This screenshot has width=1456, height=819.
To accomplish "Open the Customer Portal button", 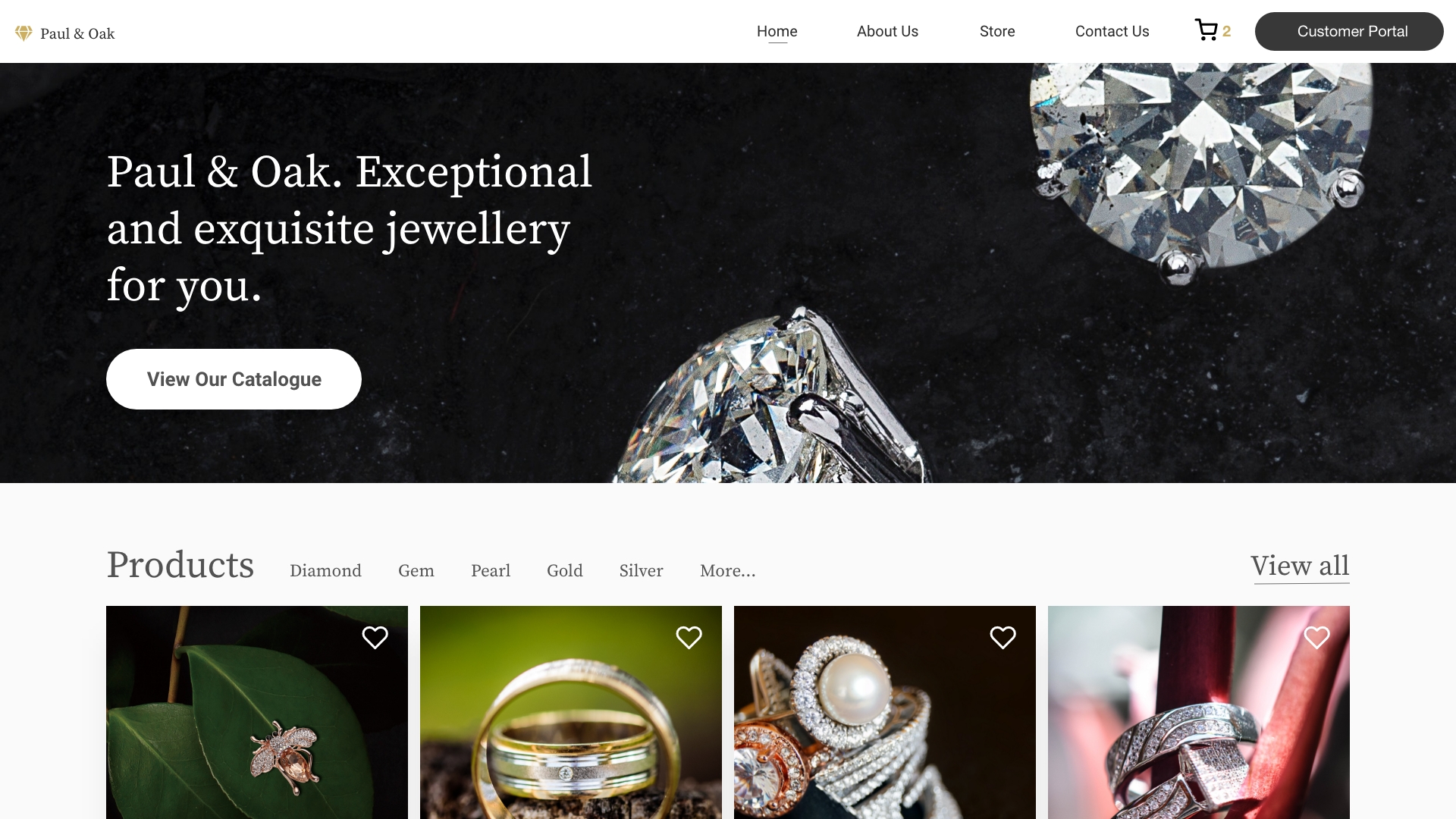I will coord(1349,31).
